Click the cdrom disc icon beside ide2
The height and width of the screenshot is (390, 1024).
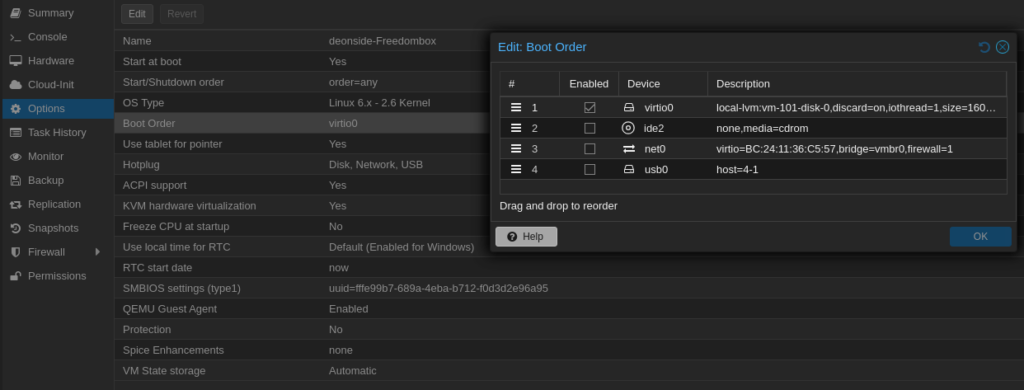coord(628,128)
